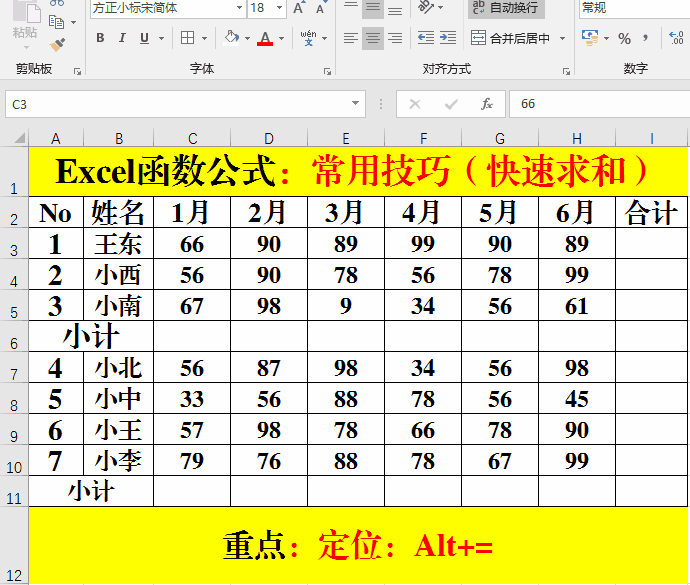Select column H header
This screenshot has width=690, height=585.
point(577,139)
